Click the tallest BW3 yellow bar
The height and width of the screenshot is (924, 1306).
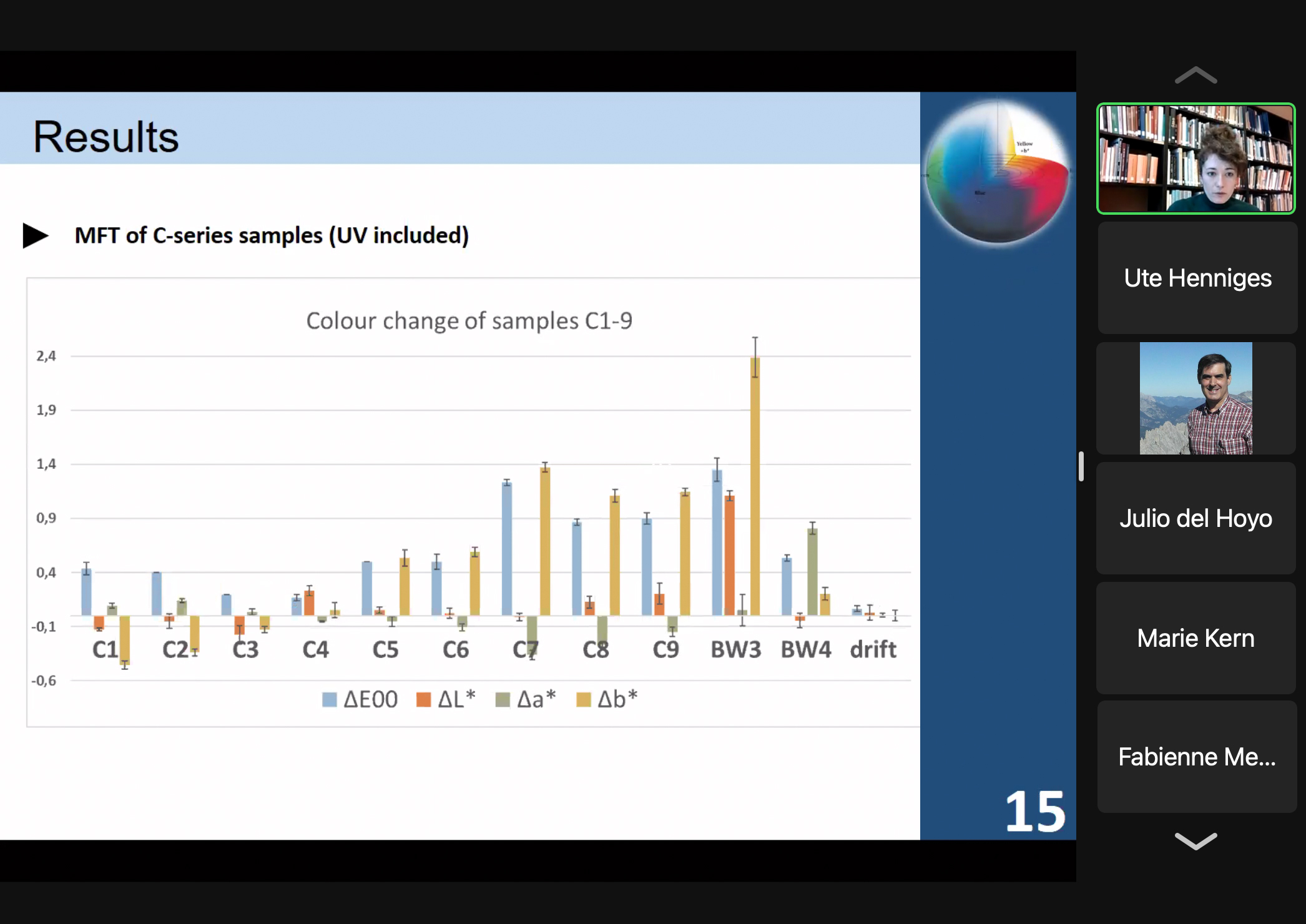[755, 487]
